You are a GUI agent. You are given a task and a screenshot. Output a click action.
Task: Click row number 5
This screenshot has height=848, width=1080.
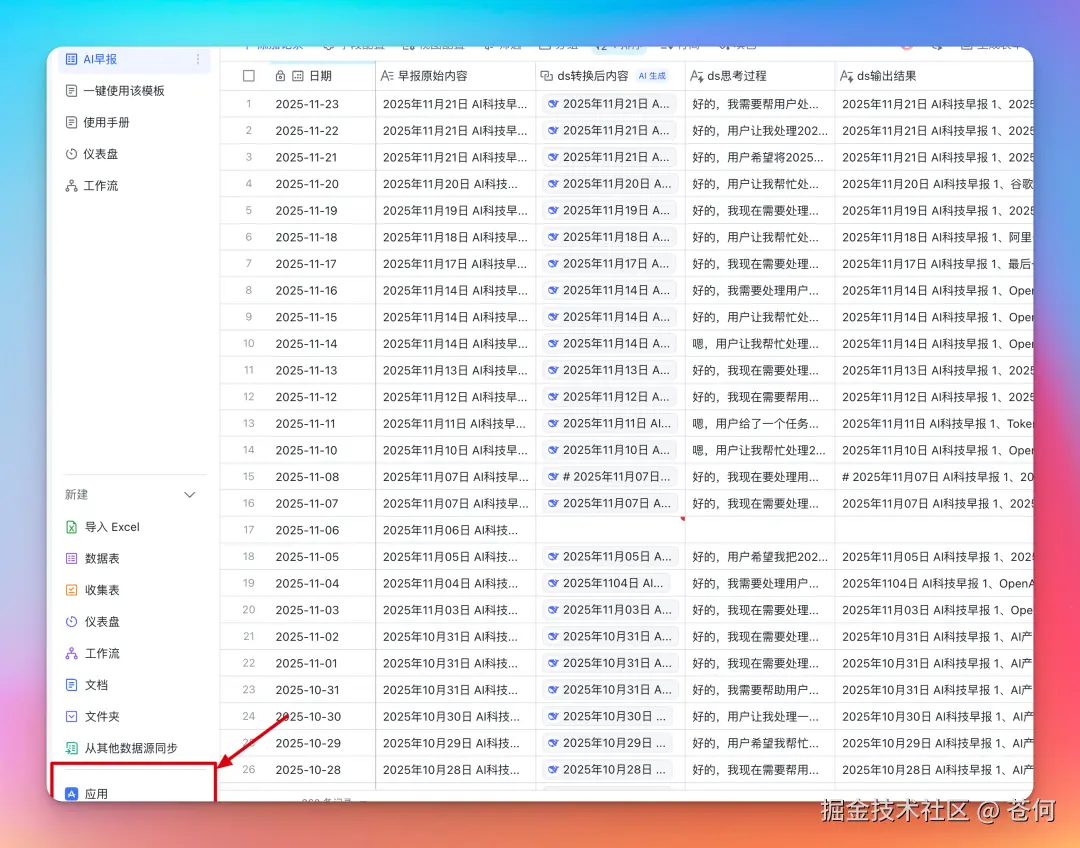(249, 210)
